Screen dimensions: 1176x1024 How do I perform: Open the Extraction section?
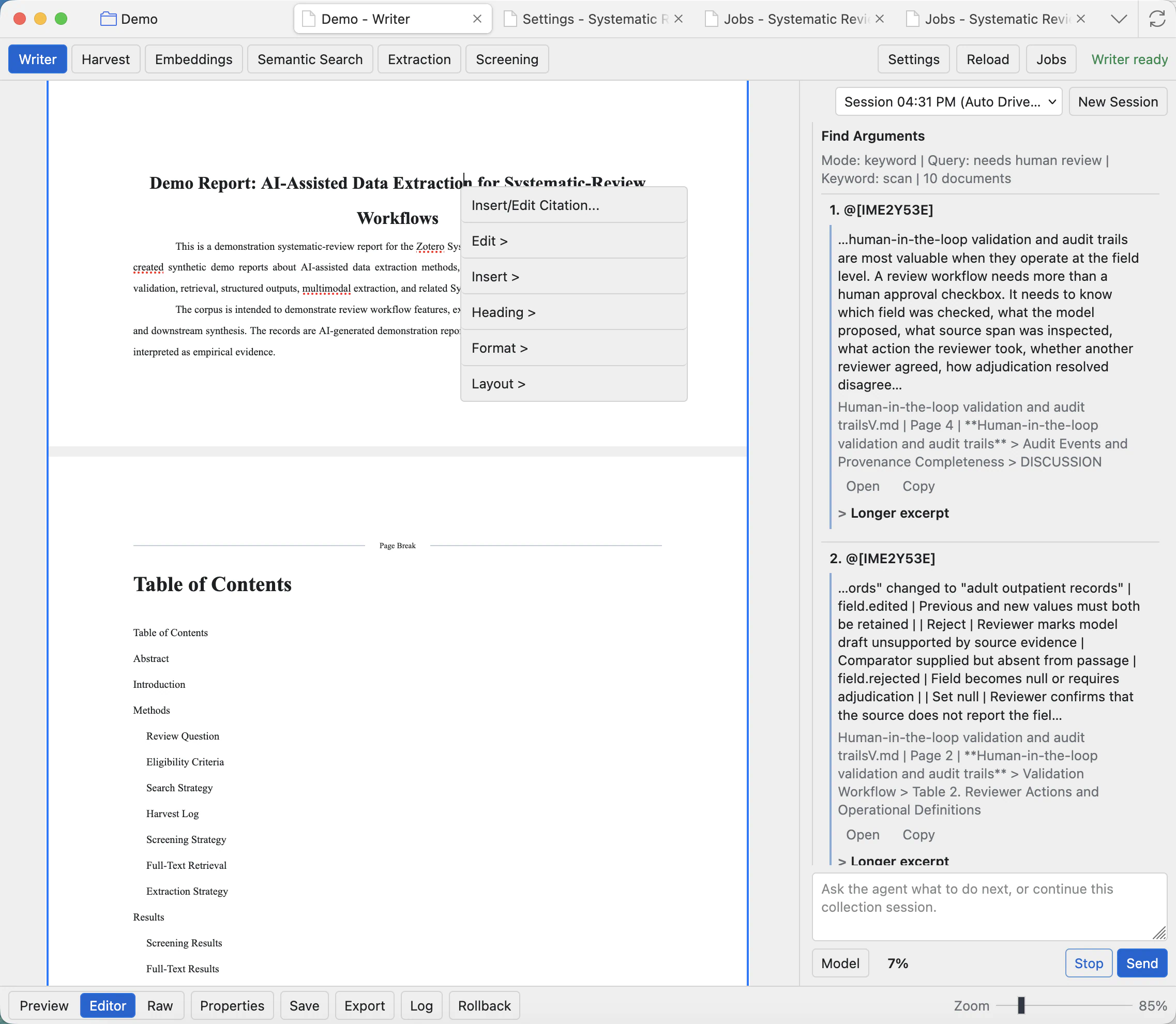(x=419, y=59)
